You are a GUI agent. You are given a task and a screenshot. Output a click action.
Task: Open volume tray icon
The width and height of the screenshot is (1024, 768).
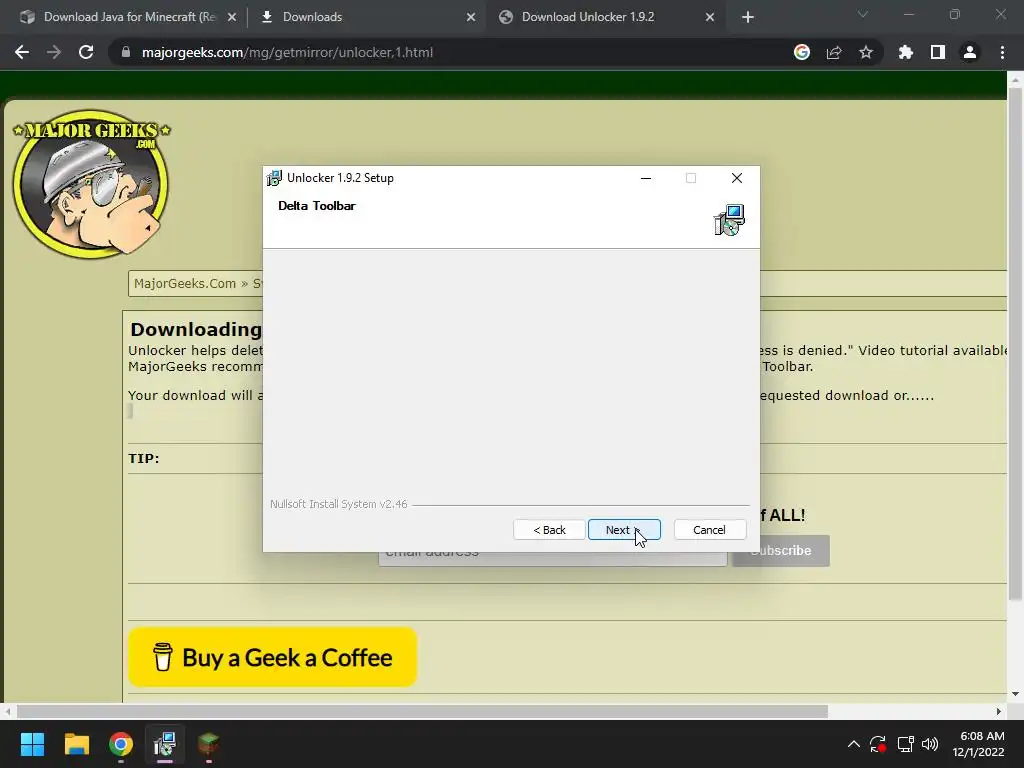click(930, 744)
